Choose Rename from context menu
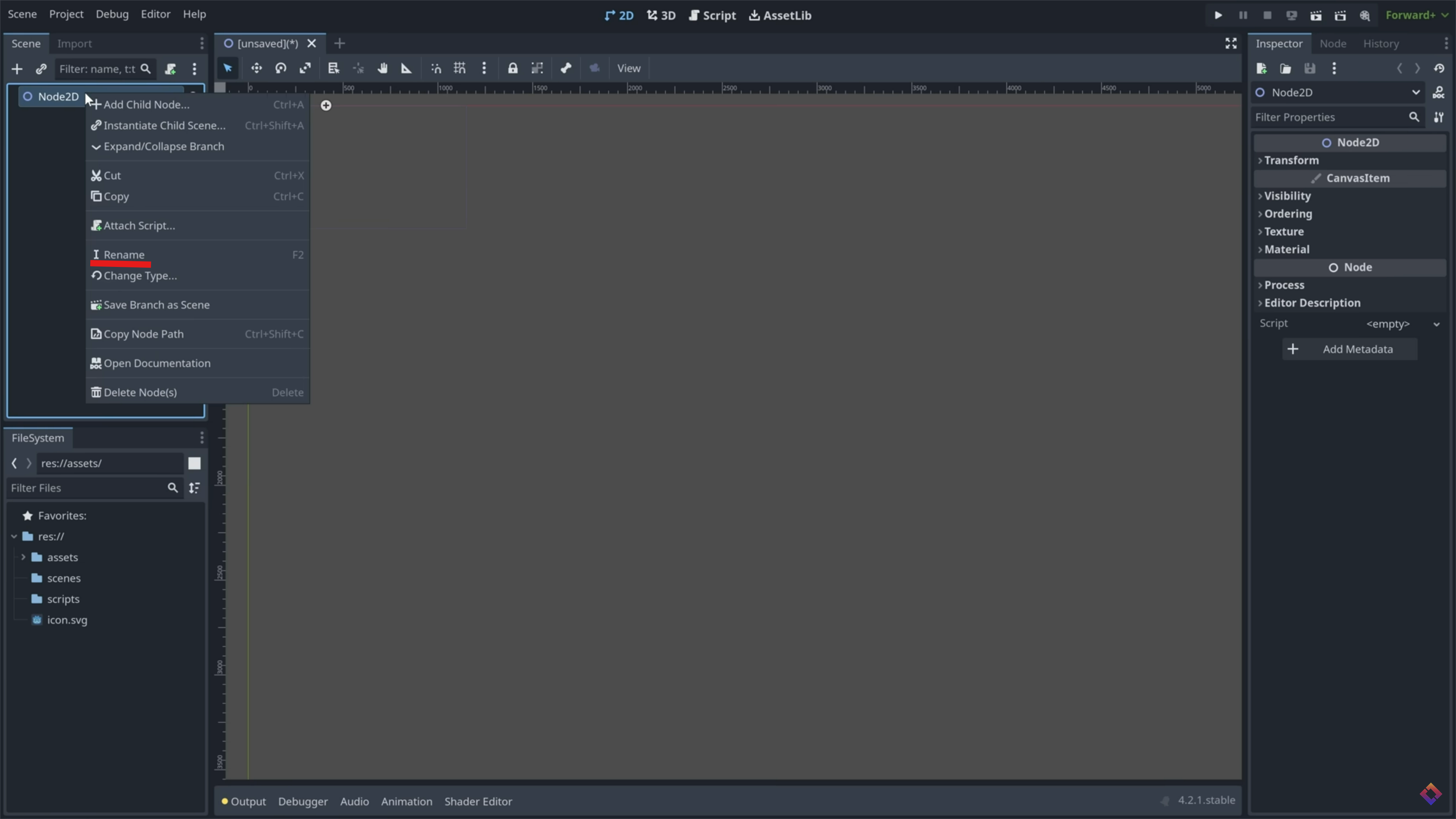This screenshot has height=819, width=1456. pos(124,255)
